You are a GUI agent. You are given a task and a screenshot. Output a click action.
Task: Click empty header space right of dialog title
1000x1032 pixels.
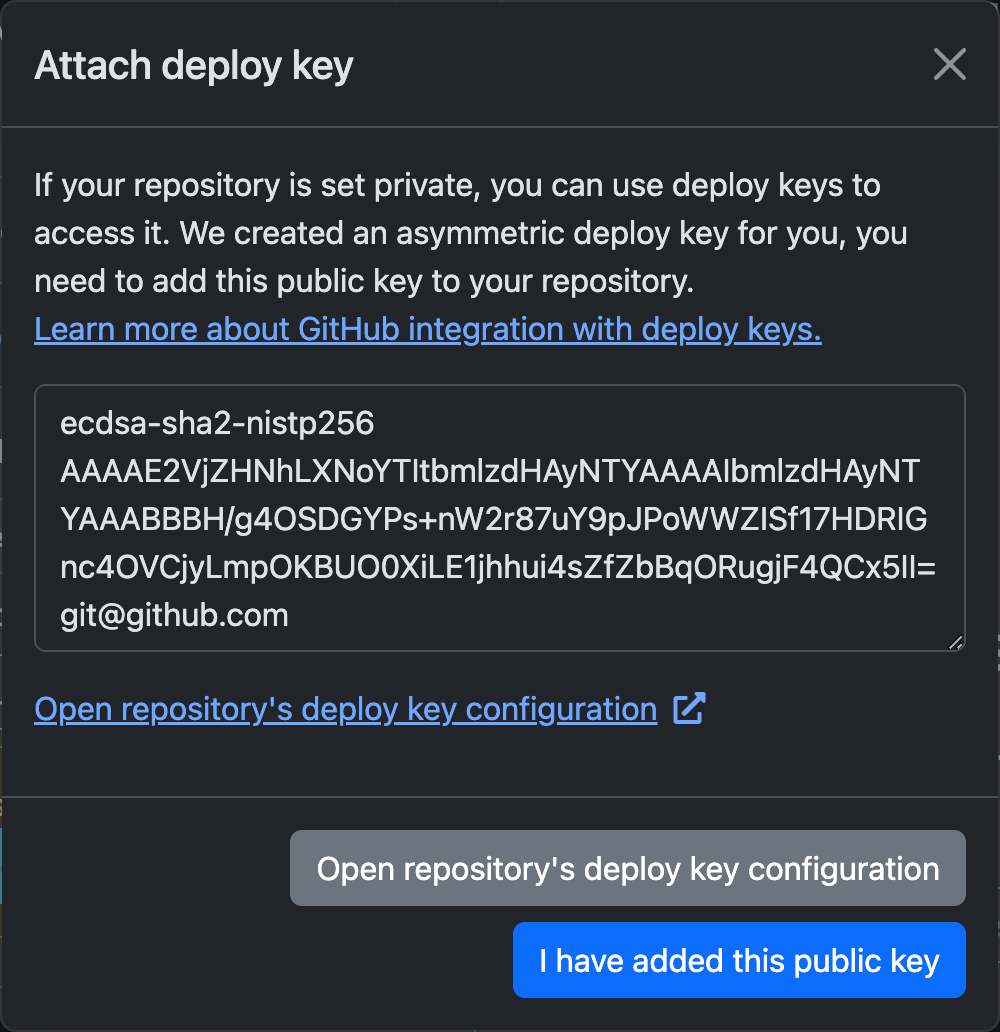point(640,66)
